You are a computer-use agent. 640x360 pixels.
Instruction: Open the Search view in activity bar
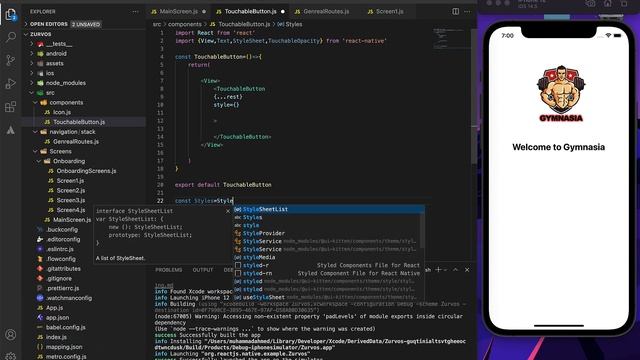(x=11, y=37)
